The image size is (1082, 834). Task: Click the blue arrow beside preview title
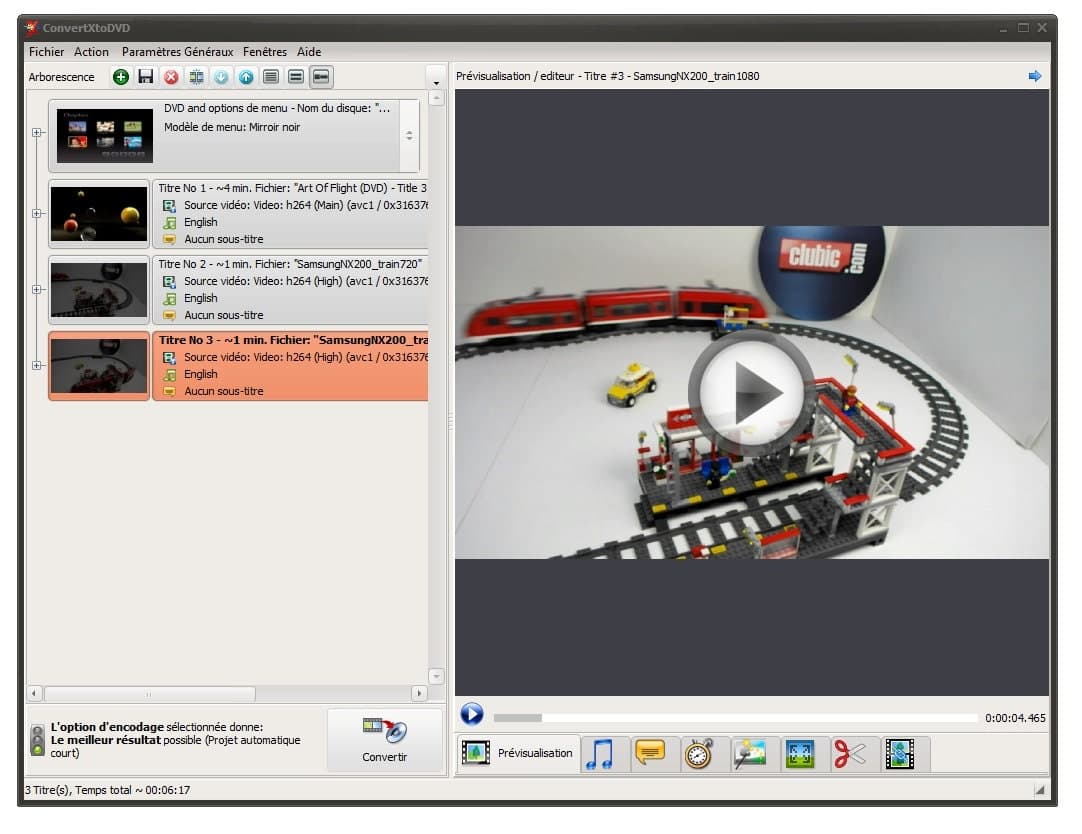[x=1034, y=76]
